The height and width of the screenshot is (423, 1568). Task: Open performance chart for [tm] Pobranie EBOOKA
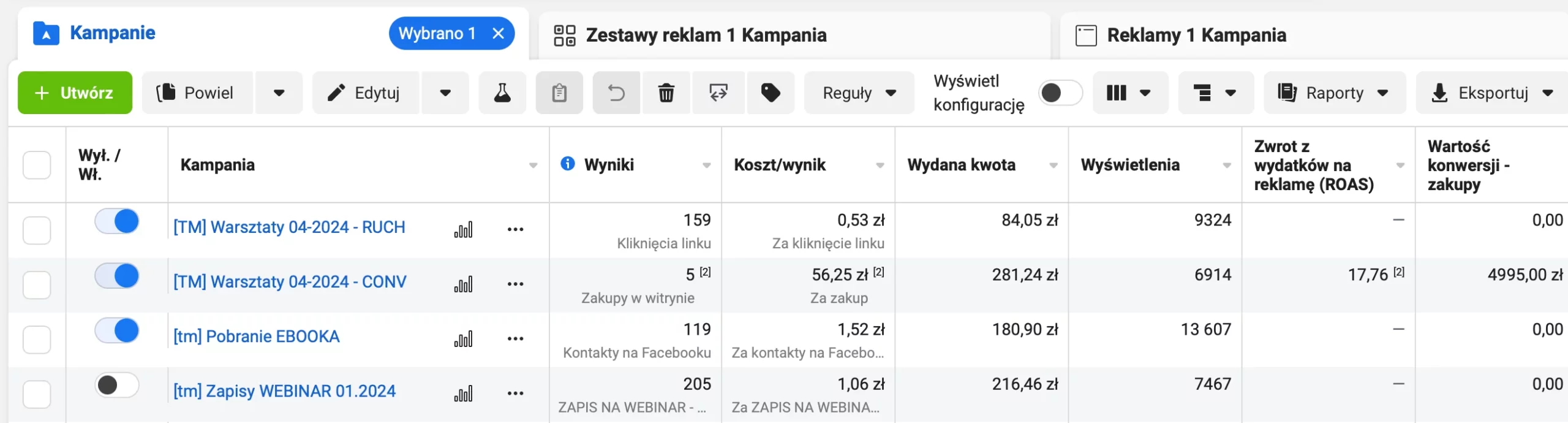[464, 338]
